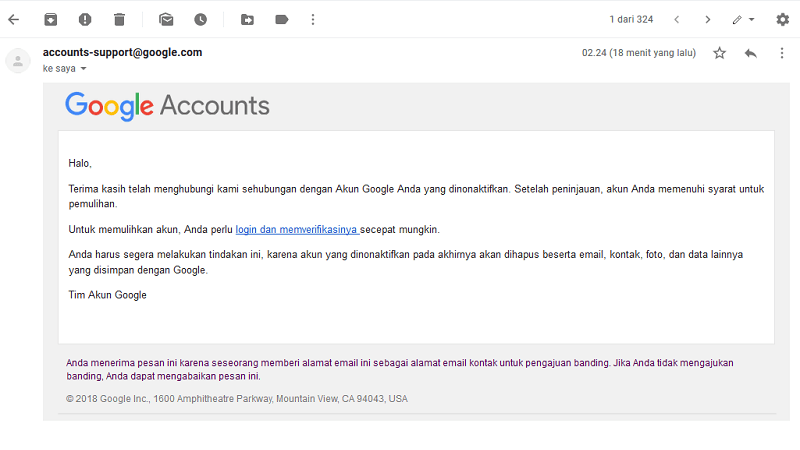800x450 pixels.
Task: Click the '© 2018 Google Inc.' footer text
Action: [237, 398]
